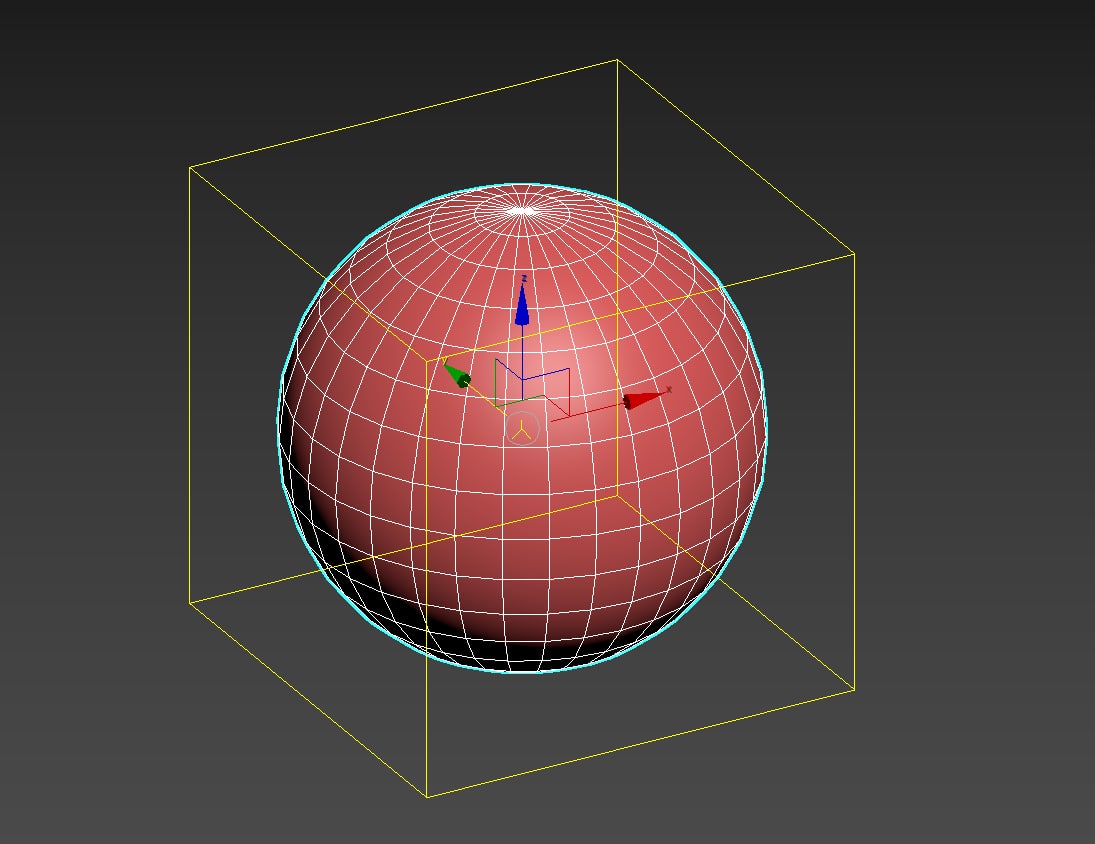
Task: Select the green Y-axis cone handle
Action: coord(458,376)
